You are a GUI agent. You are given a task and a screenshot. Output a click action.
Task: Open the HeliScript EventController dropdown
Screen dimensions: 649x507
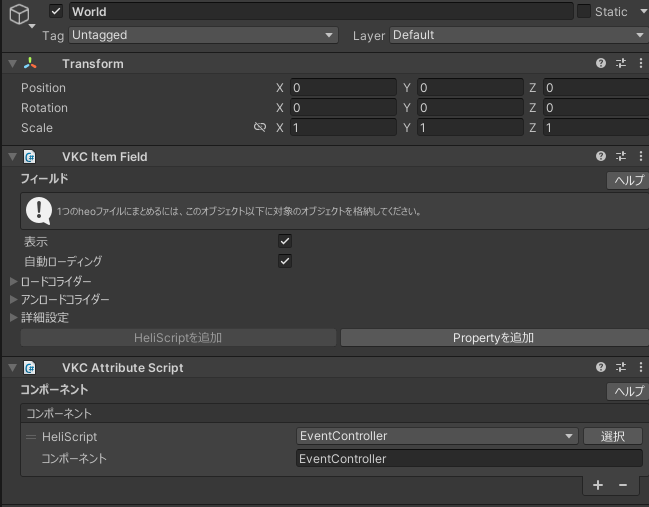click(x=437, y=436)
